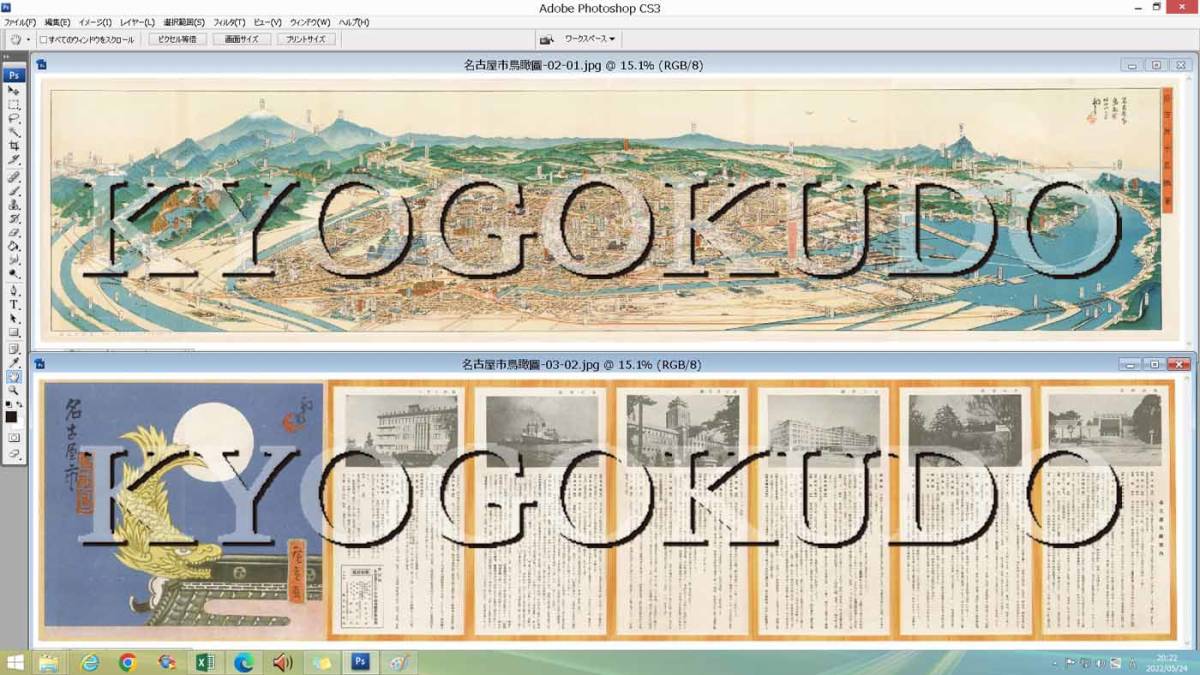This screenshot has width=1200, height=675.
Task: Select the Eyedropper tool
Action: (14, 362)
